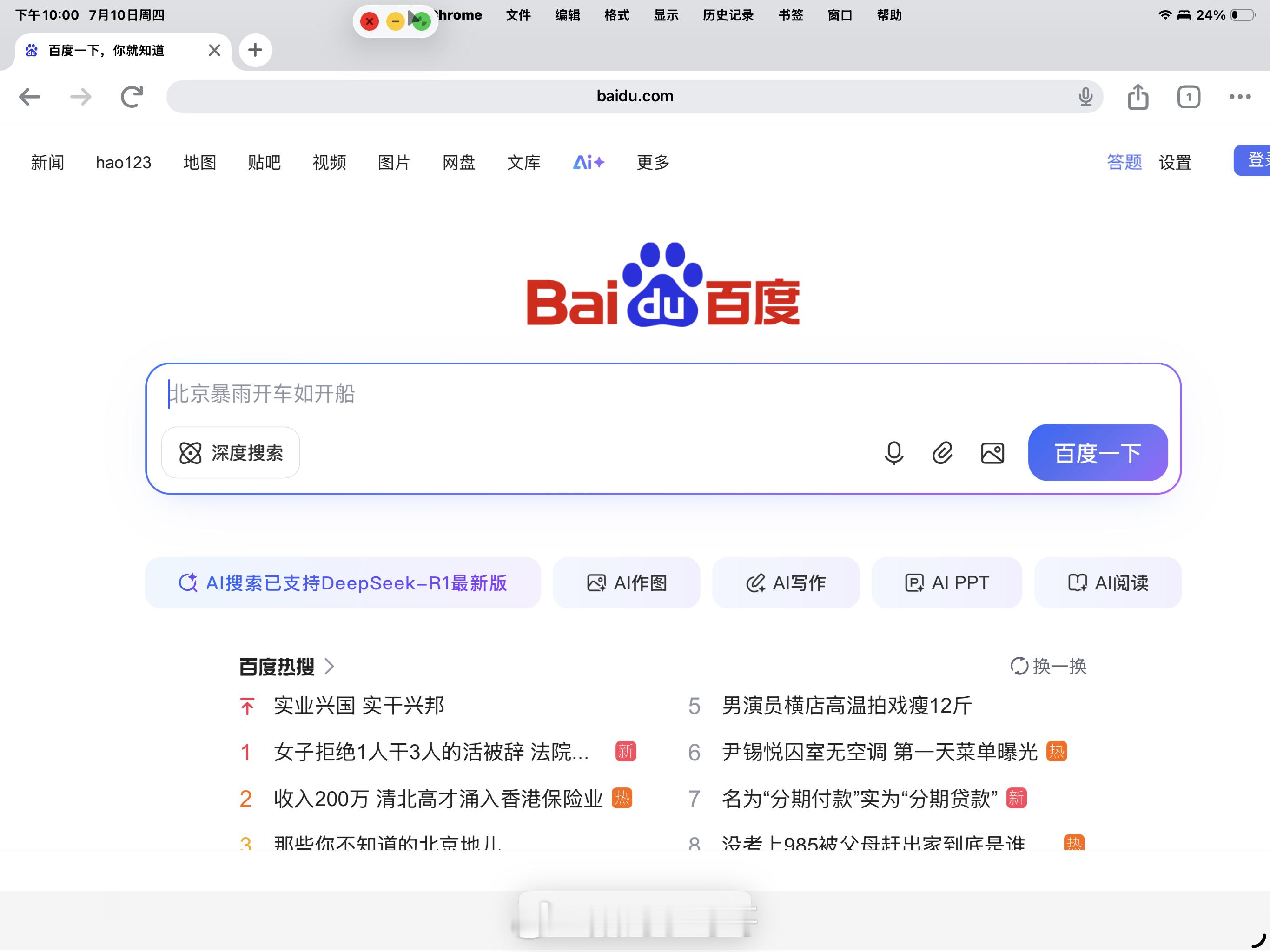1270x952 pixels.
Task: Open the 文件 menu in menu bar
Action: click(x=518, y=15)
